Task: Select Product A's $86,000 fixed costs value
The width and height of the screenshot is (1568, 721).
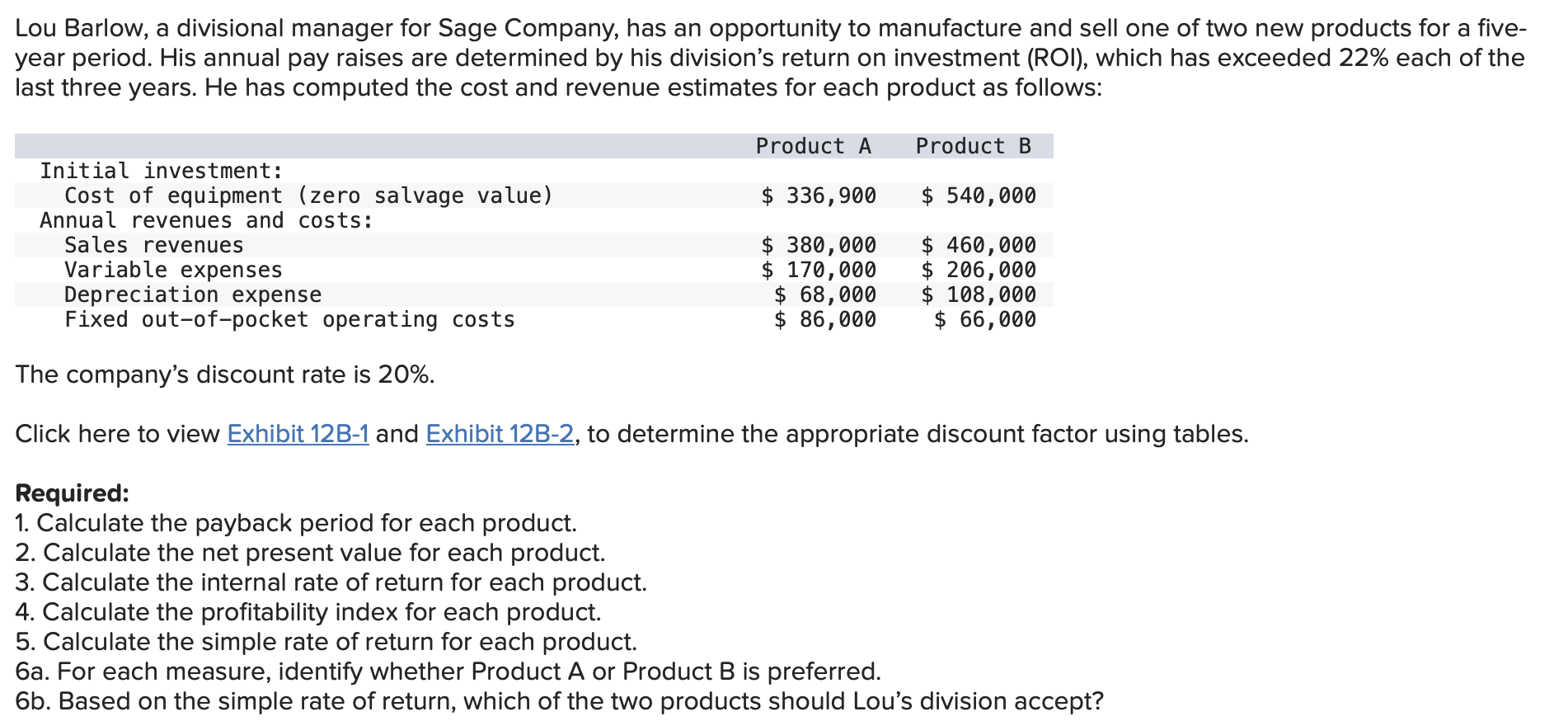Action: 825,319
